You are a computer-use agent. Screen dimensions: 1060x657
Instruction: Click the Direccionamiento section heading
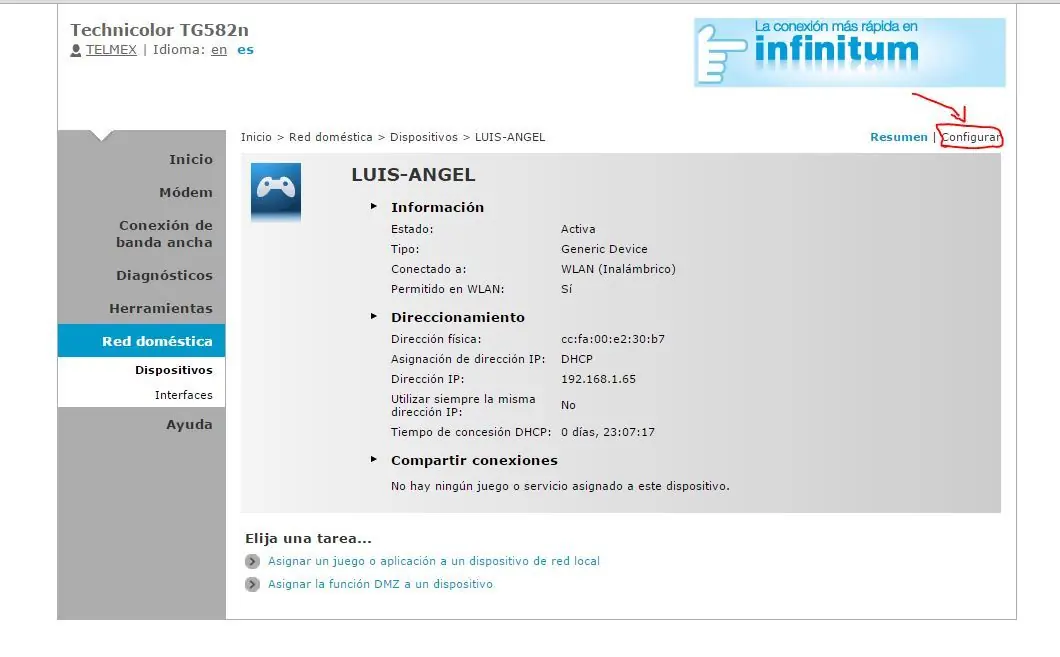[x=458, y=318]
